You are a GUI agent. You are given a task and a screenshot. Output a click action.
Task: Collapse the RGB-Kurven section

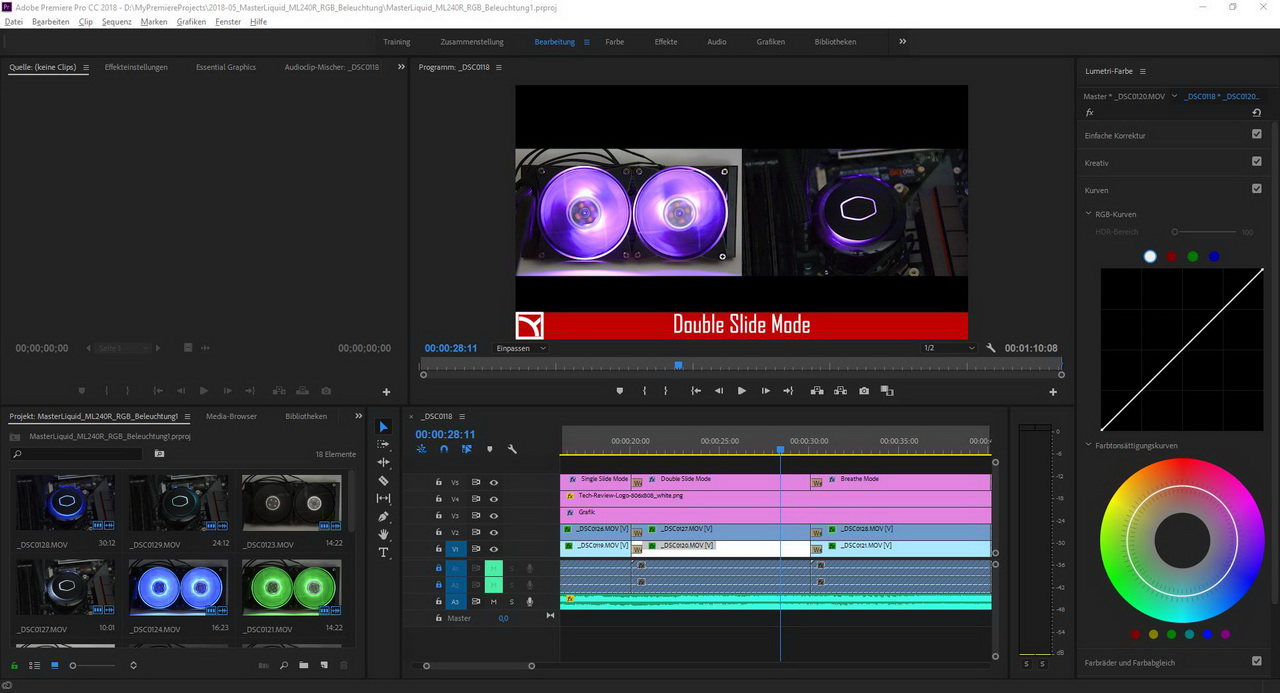pyautogui.click(x=1088, y=214)
